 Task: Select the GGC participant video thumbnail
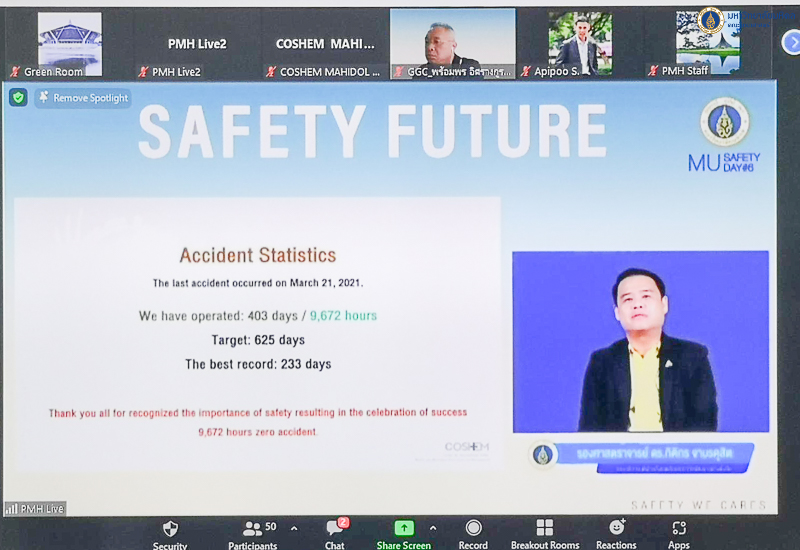coord(453,44)
